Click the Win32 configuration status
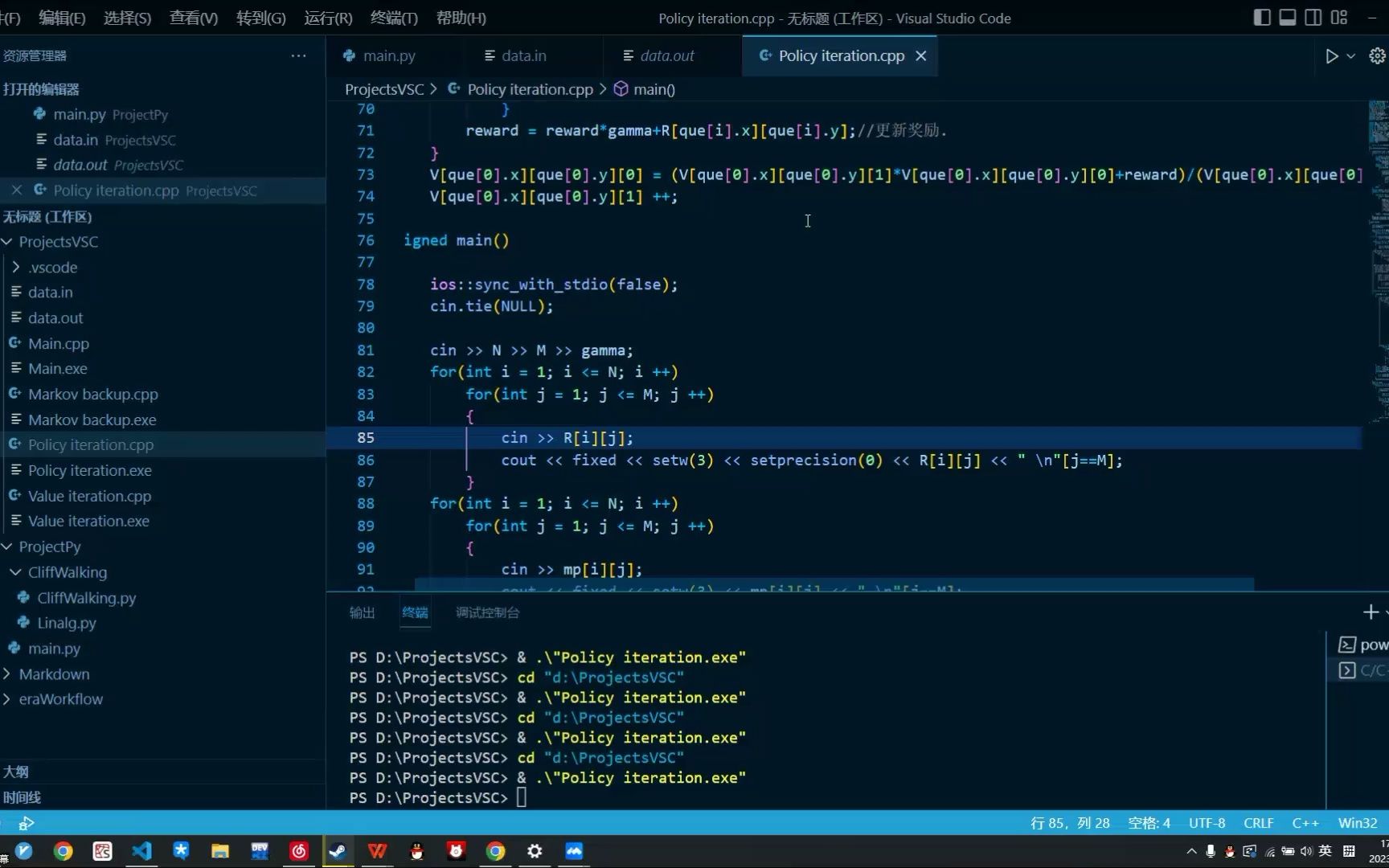 [x=1358, y=823]
